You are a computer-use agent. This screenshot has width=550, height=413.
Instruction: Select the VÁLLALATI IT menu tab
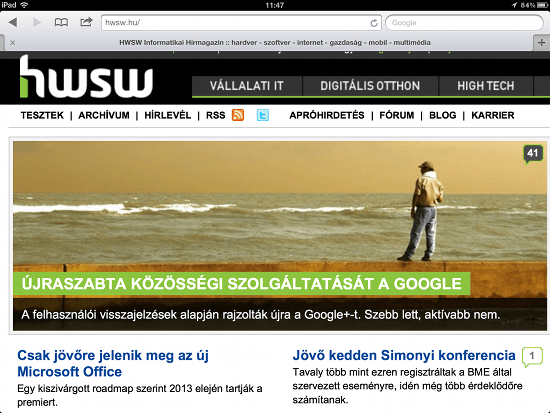coord(247,86)
